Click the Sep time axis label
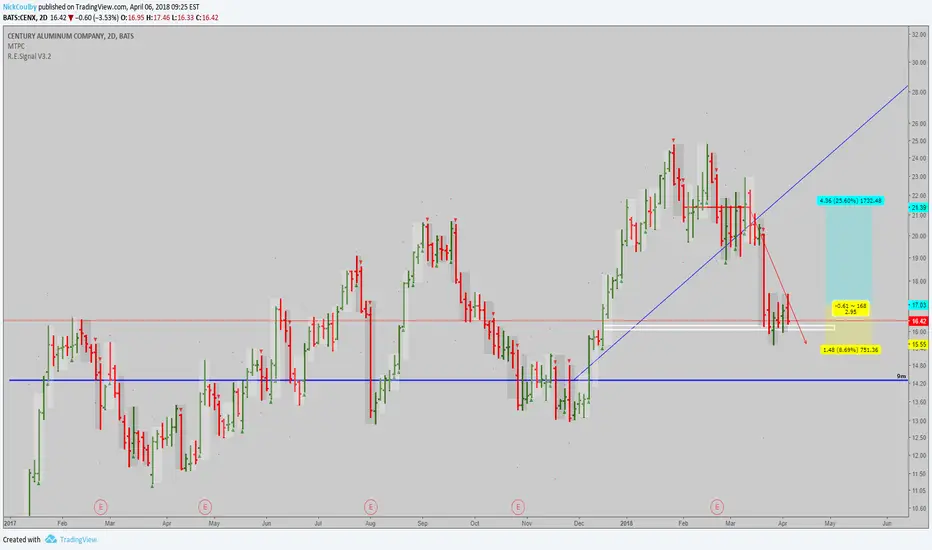The height and width of the screenshot is (550, 932). click(x=423, y=524)
